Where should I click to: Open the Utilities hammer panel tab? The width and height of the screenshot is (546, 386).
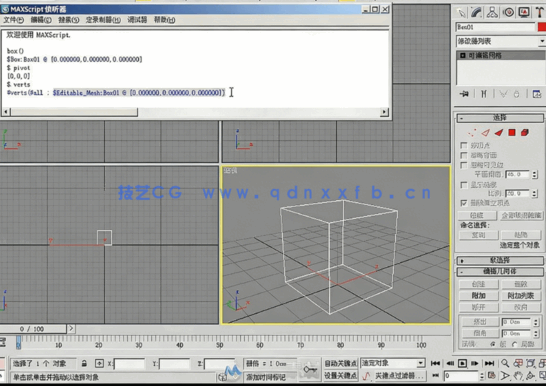(540, 13)
